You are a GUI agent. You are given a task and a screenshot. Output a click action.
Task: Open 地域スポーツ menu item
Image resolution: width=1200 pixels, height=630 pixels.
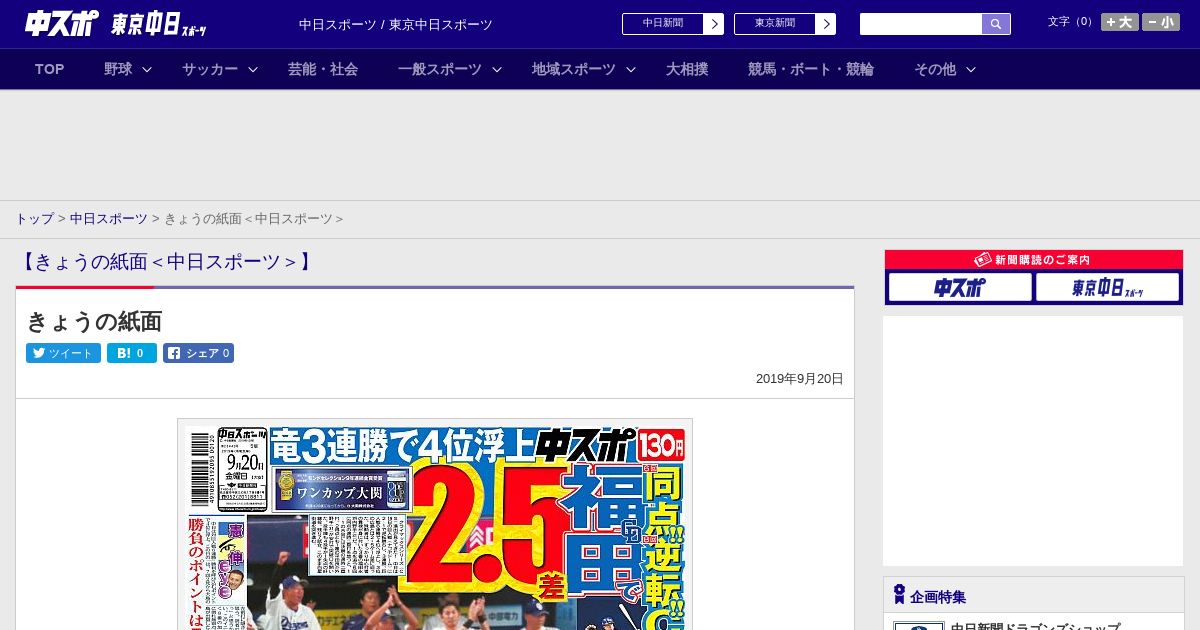[574, 69]
